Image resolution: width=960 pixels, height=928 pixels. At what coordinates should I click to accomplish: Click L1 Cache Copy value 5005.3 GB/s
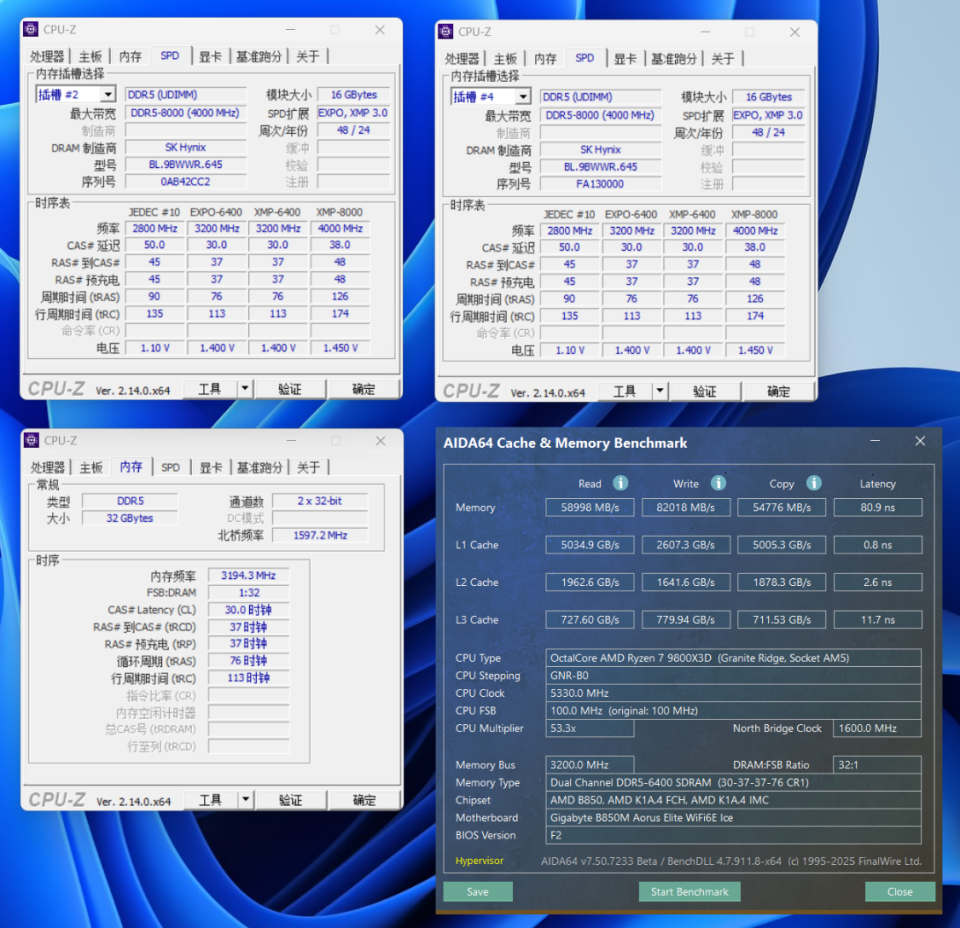click(782, 545)
